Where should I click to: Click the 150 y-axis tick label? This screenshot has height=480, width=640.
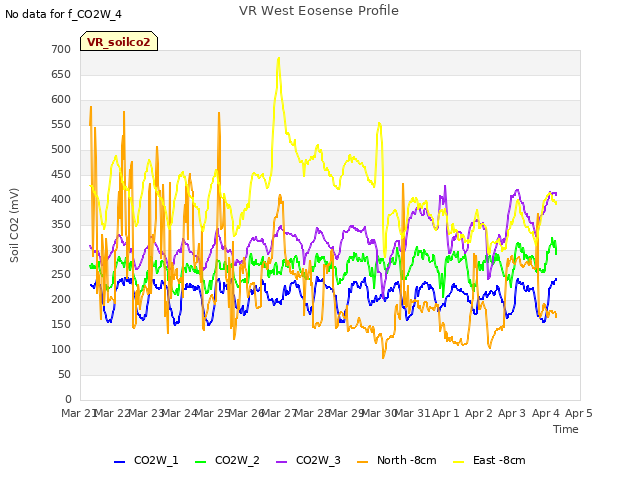[x=61, y=324]
